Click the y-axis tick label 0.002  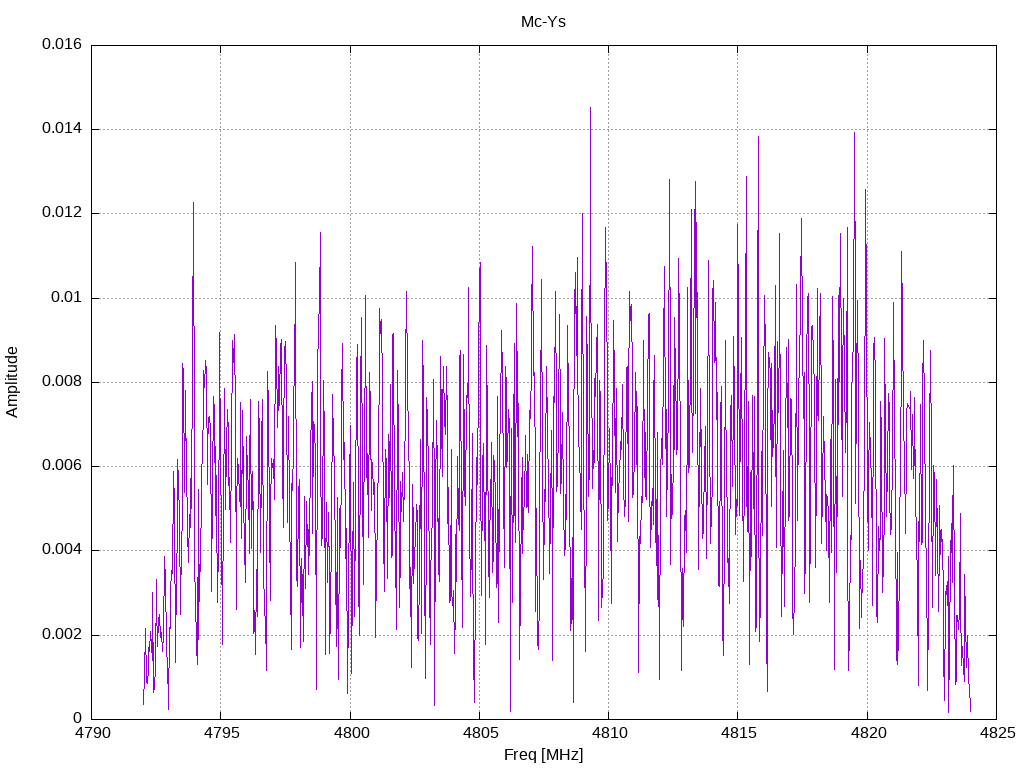(x=62, y=635)
